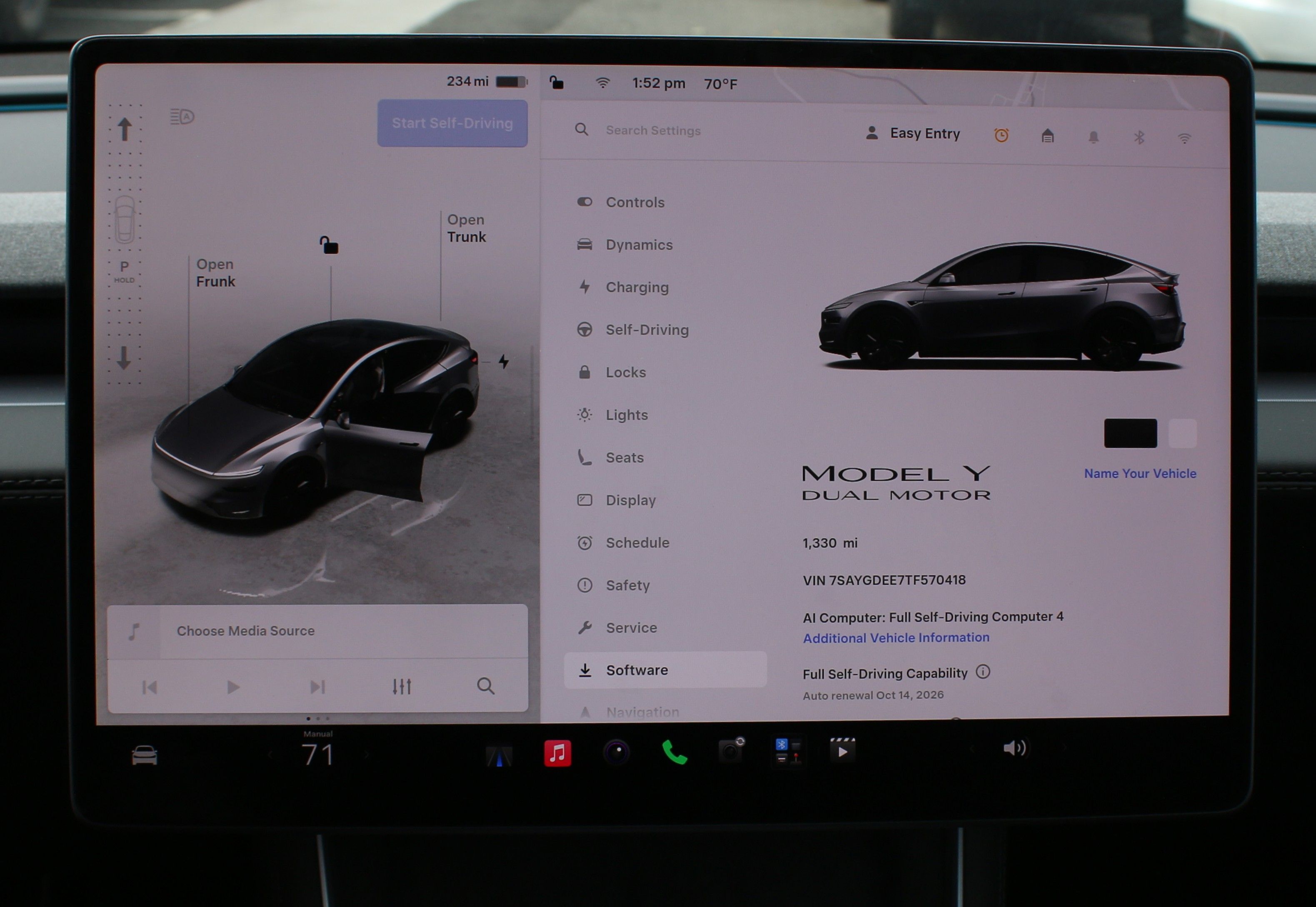The image size is (1316, 907).
Task: Open charge port via lightning bolt icon
Action: pos(504,362)
